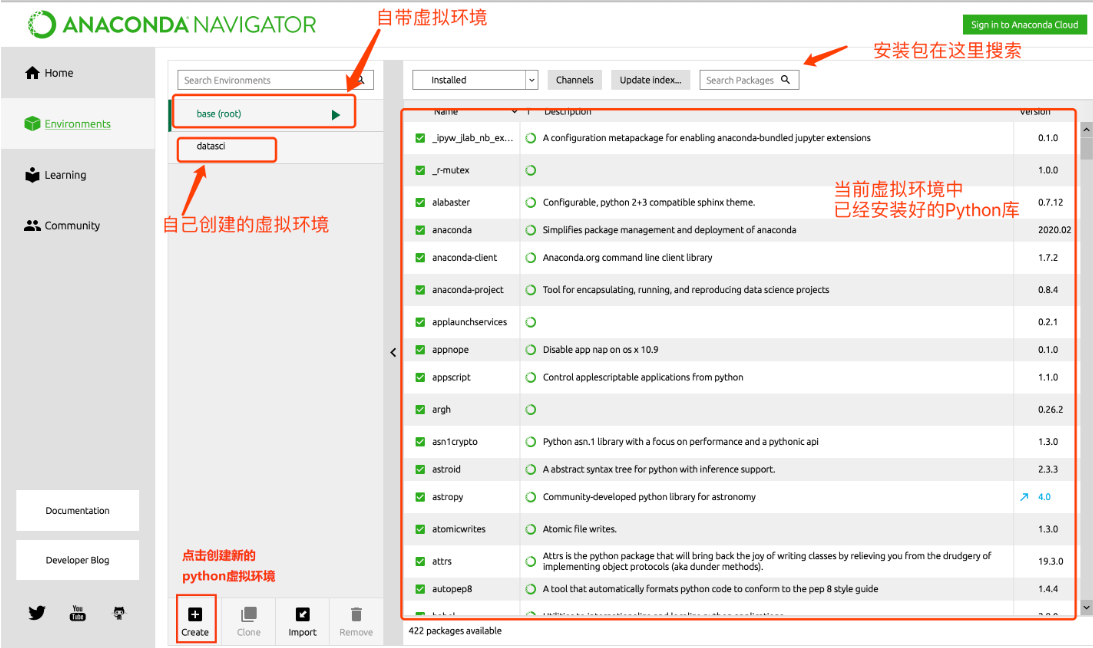This screenshot has height=648, width=1093.
Task: Click inside the Search Packages field
Action: coord(742,79)
